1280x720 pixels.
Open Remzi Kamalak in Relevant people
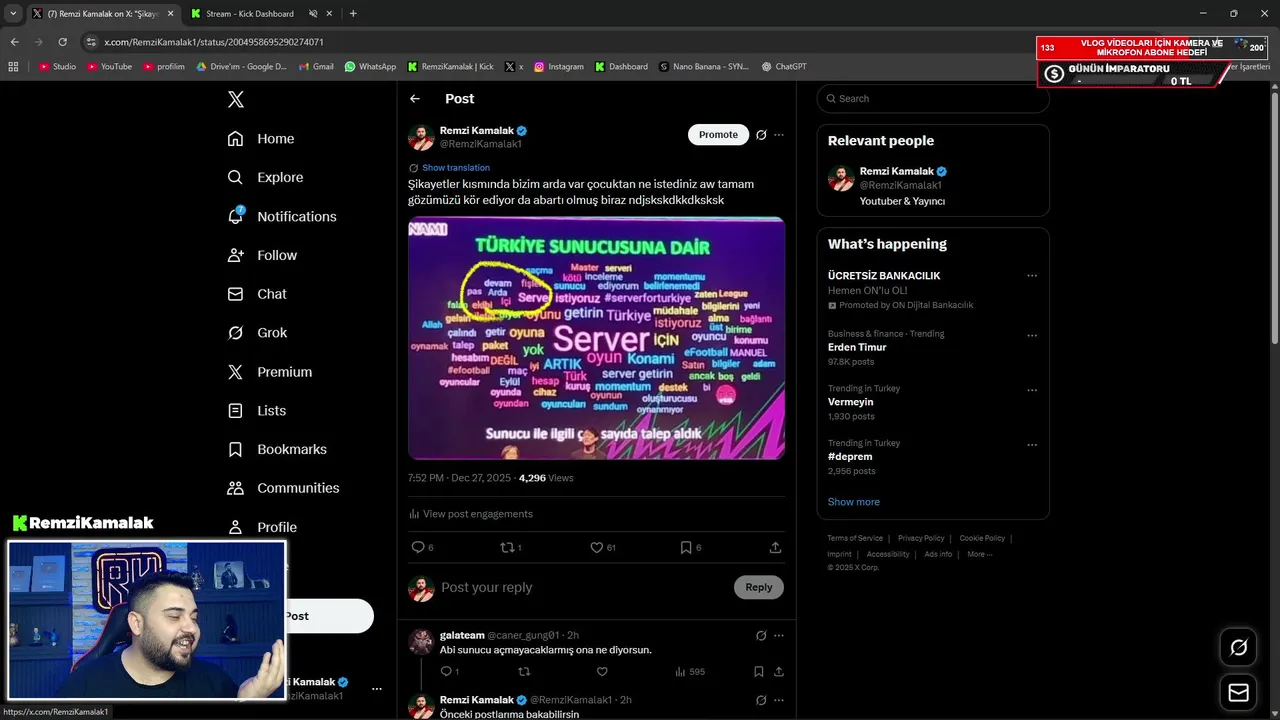click(933, 186)
